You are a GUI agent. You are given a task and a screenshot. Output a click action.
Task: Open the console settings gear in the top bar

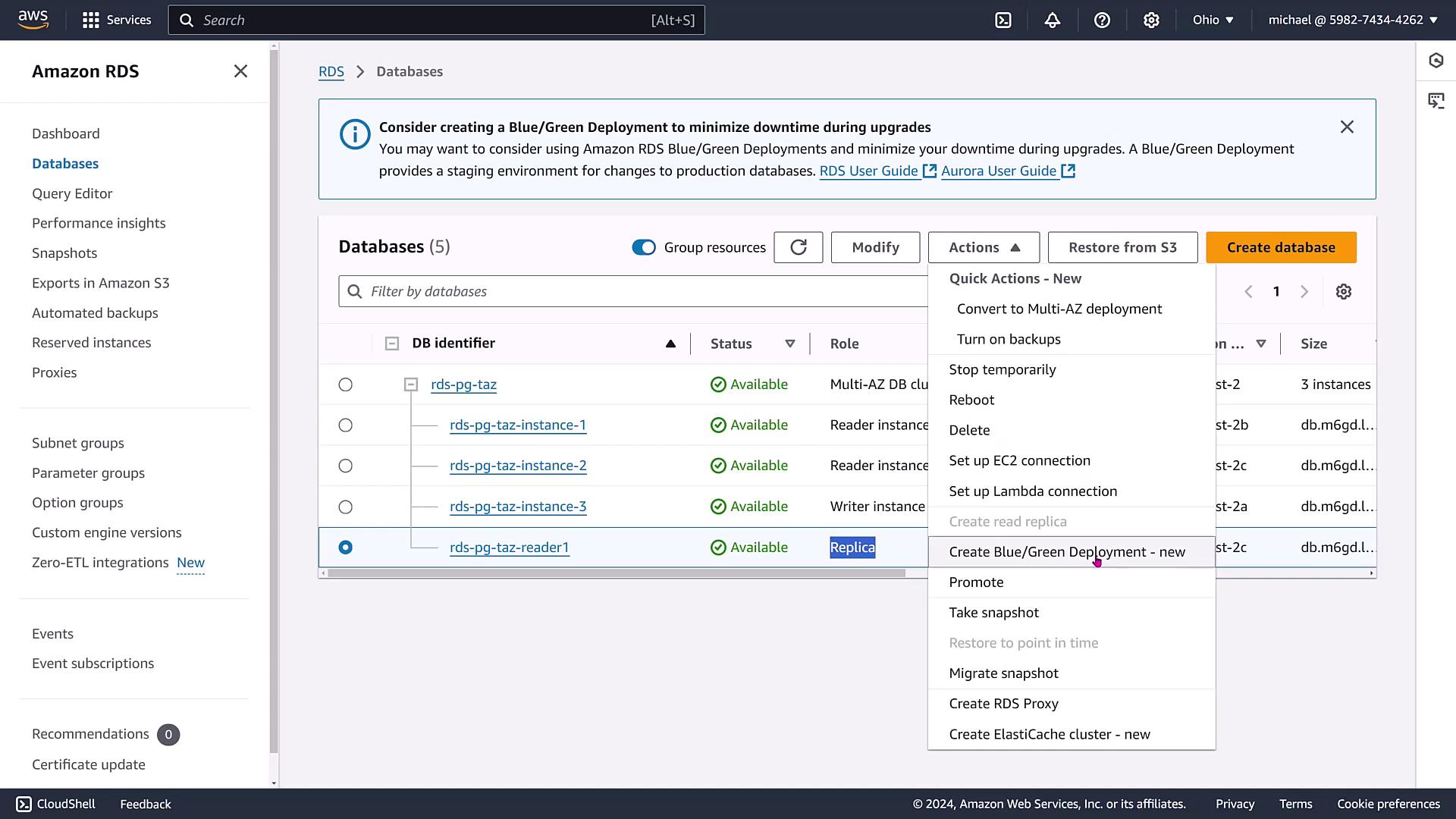1151,20
